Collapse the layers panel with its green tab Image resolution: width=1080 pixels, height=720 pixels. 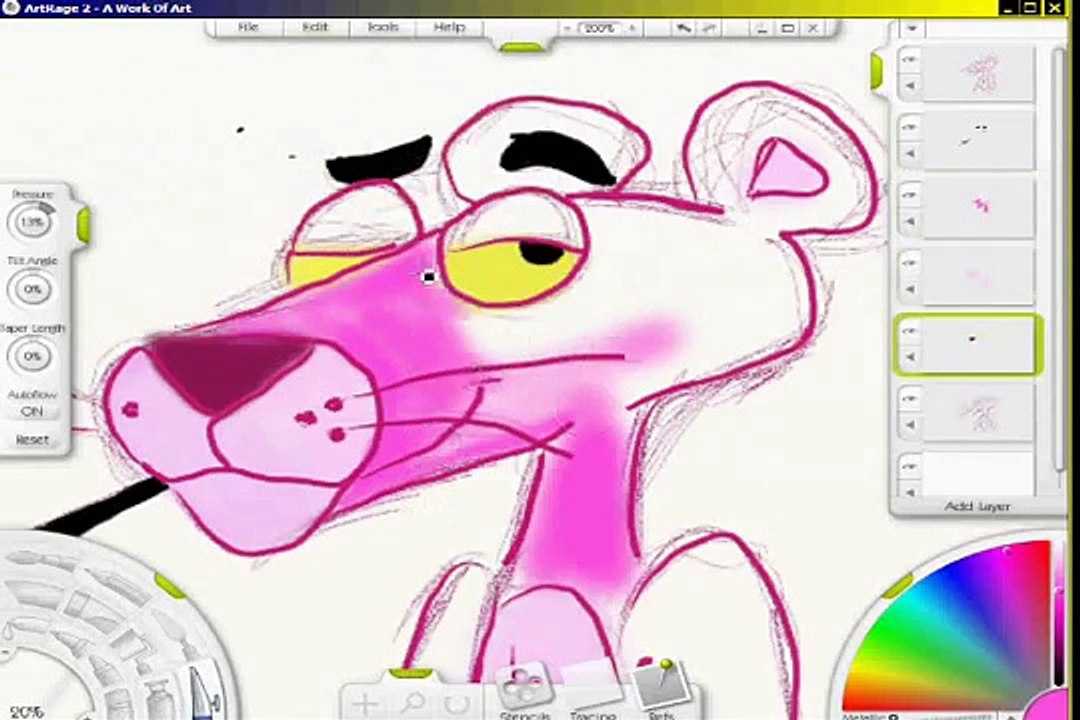[876, 72]
